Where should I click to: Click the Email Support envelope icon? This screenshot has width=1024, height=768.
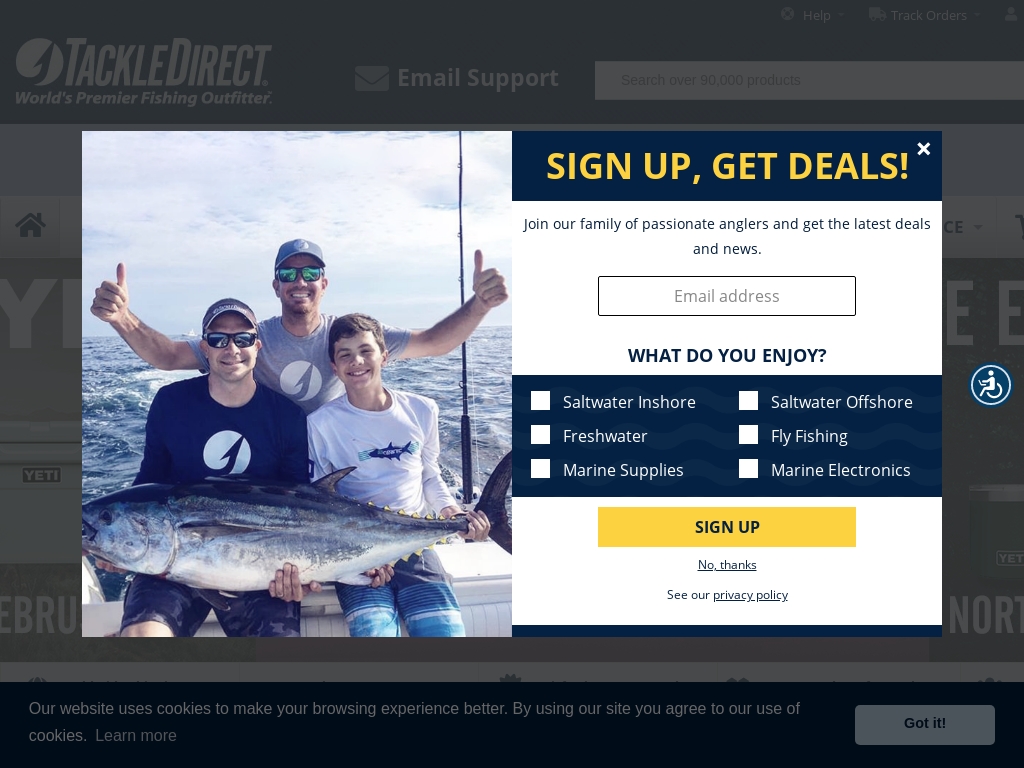[372, 78]
